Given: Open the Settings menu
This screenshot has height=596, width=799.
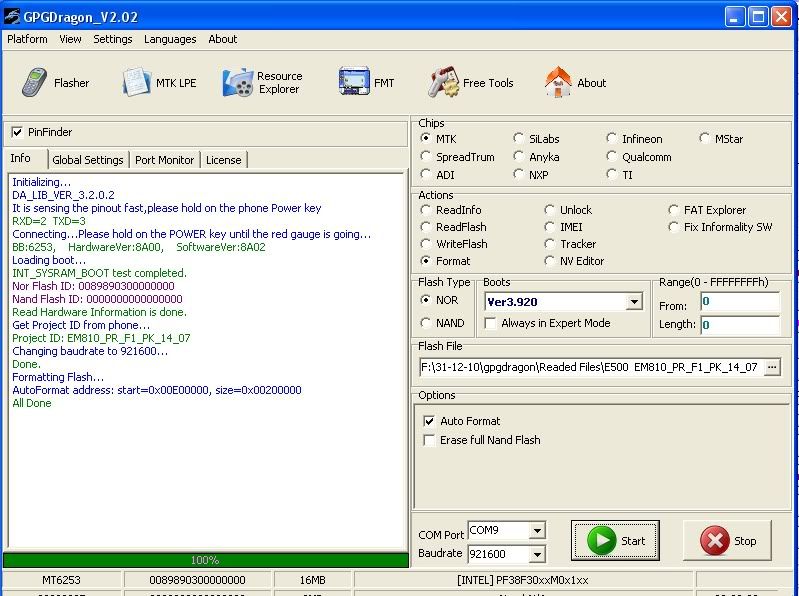Looking at the screenshot, I should (113, 39).
